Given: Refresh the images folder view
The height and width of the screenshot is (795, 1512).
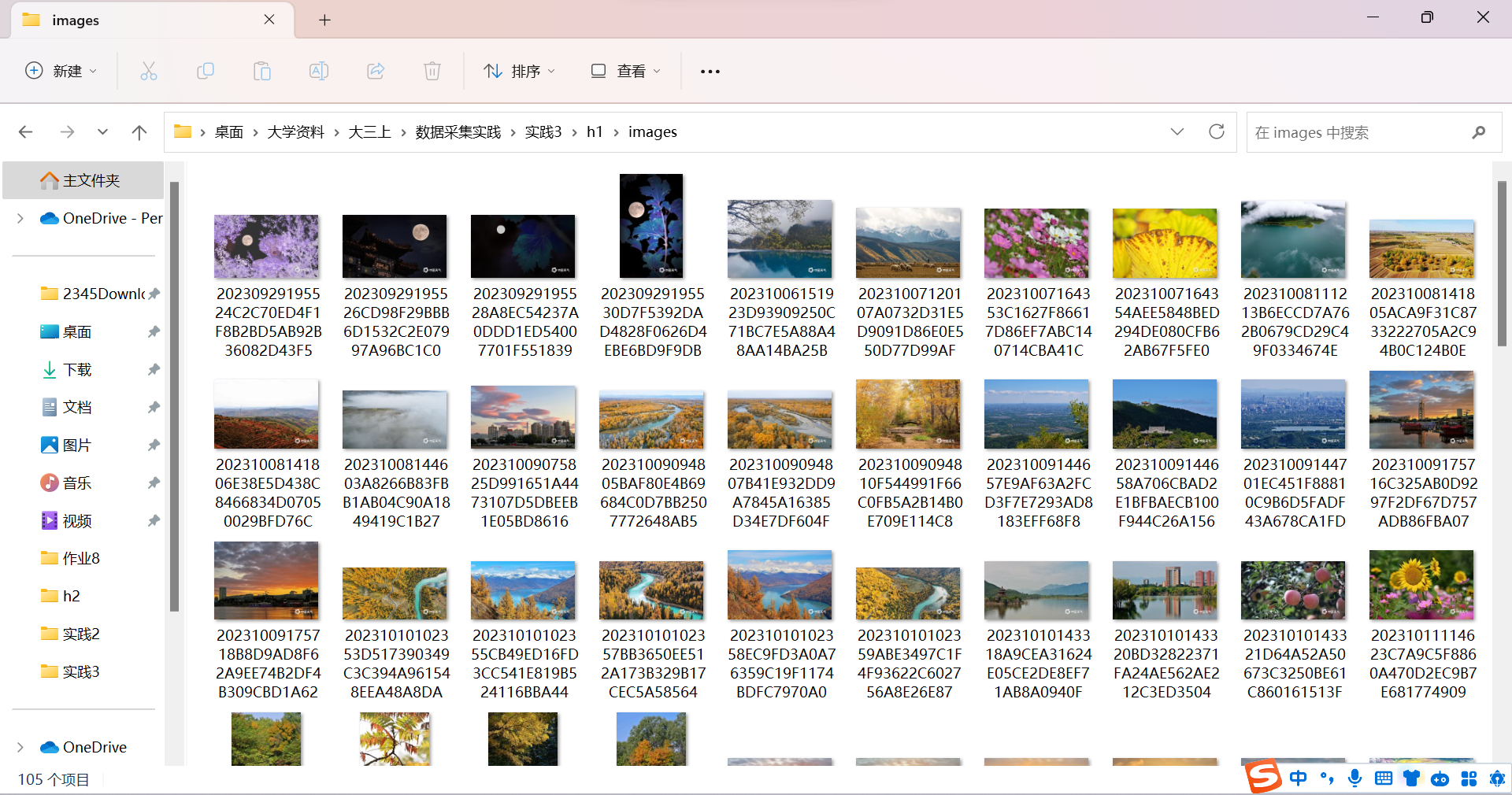Looking at the screenshot, I should [x=1217, y=131].
